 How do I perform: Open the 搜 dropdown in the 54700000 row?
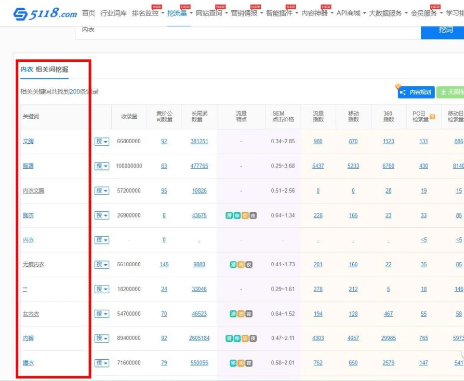102,314
